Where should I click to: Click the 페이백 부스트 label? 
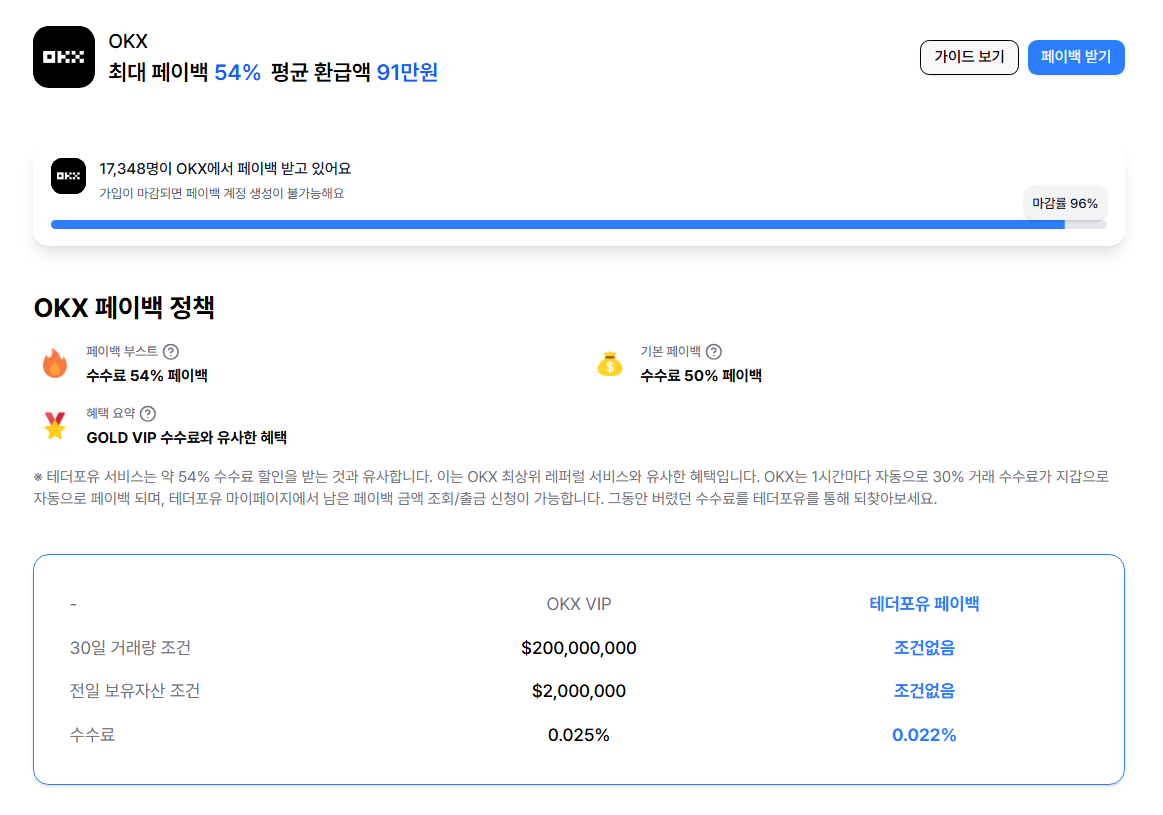click(x=122, y=352)
